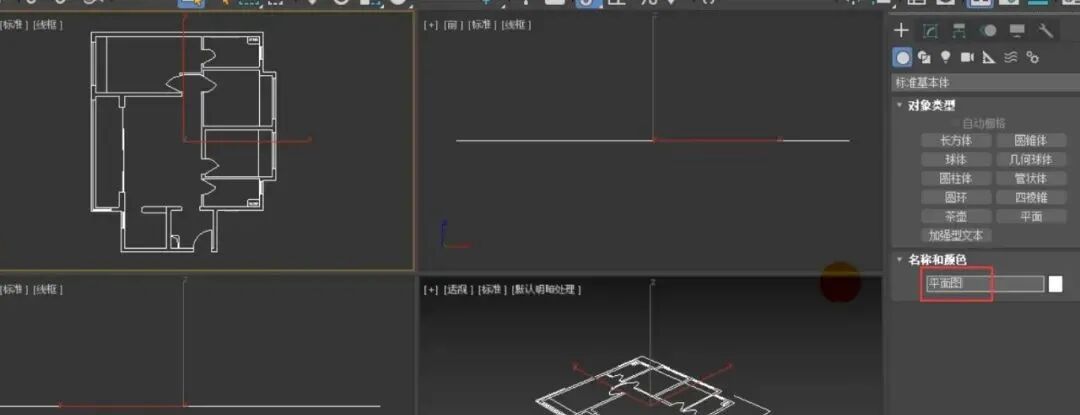Image resolution: width=1080 pixels, height=415 pixels.
Task: Switch to the Modify panel tab
Action: (931, 30)
